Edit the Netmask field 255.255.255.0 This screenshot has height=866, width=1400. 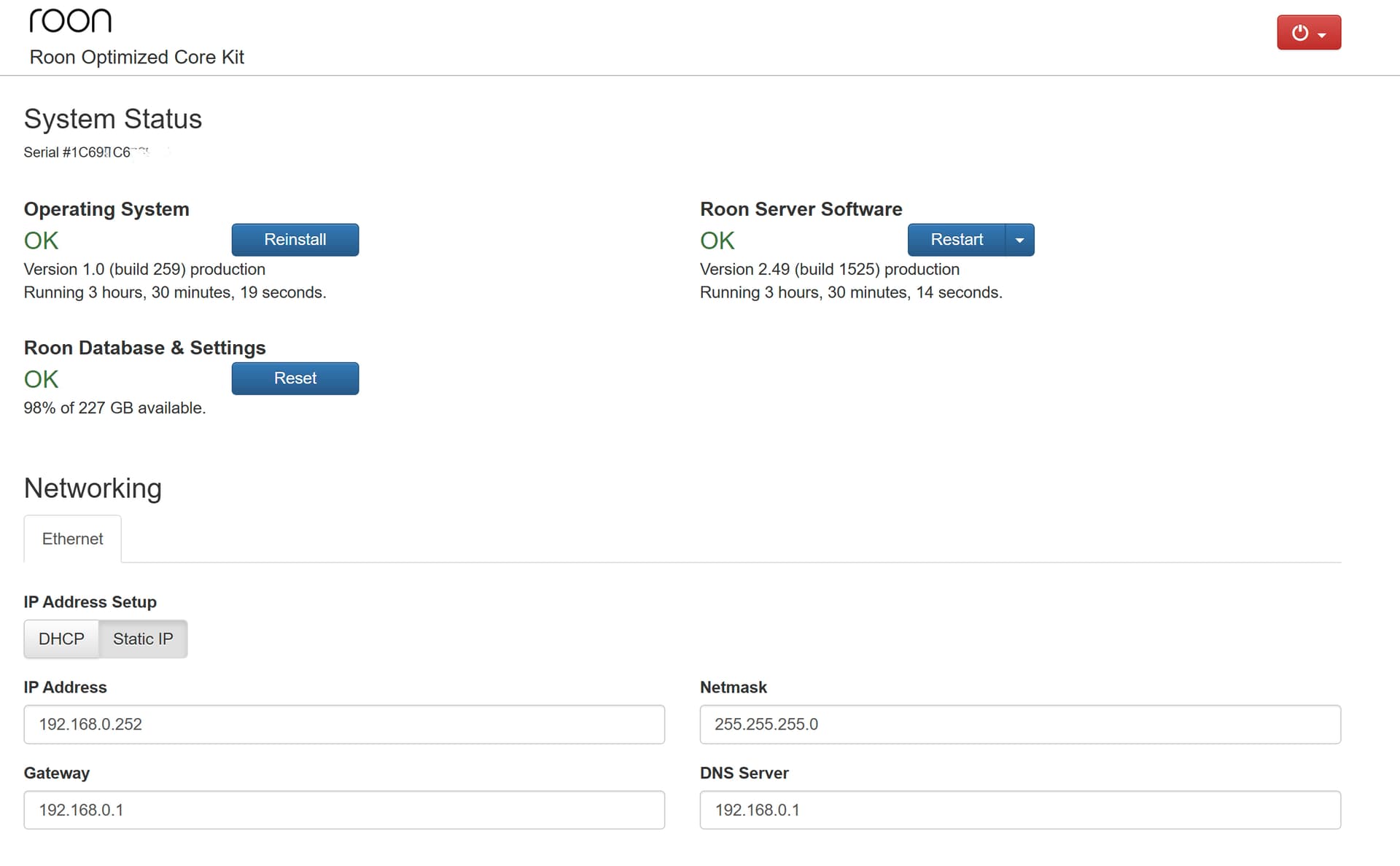1020,725
